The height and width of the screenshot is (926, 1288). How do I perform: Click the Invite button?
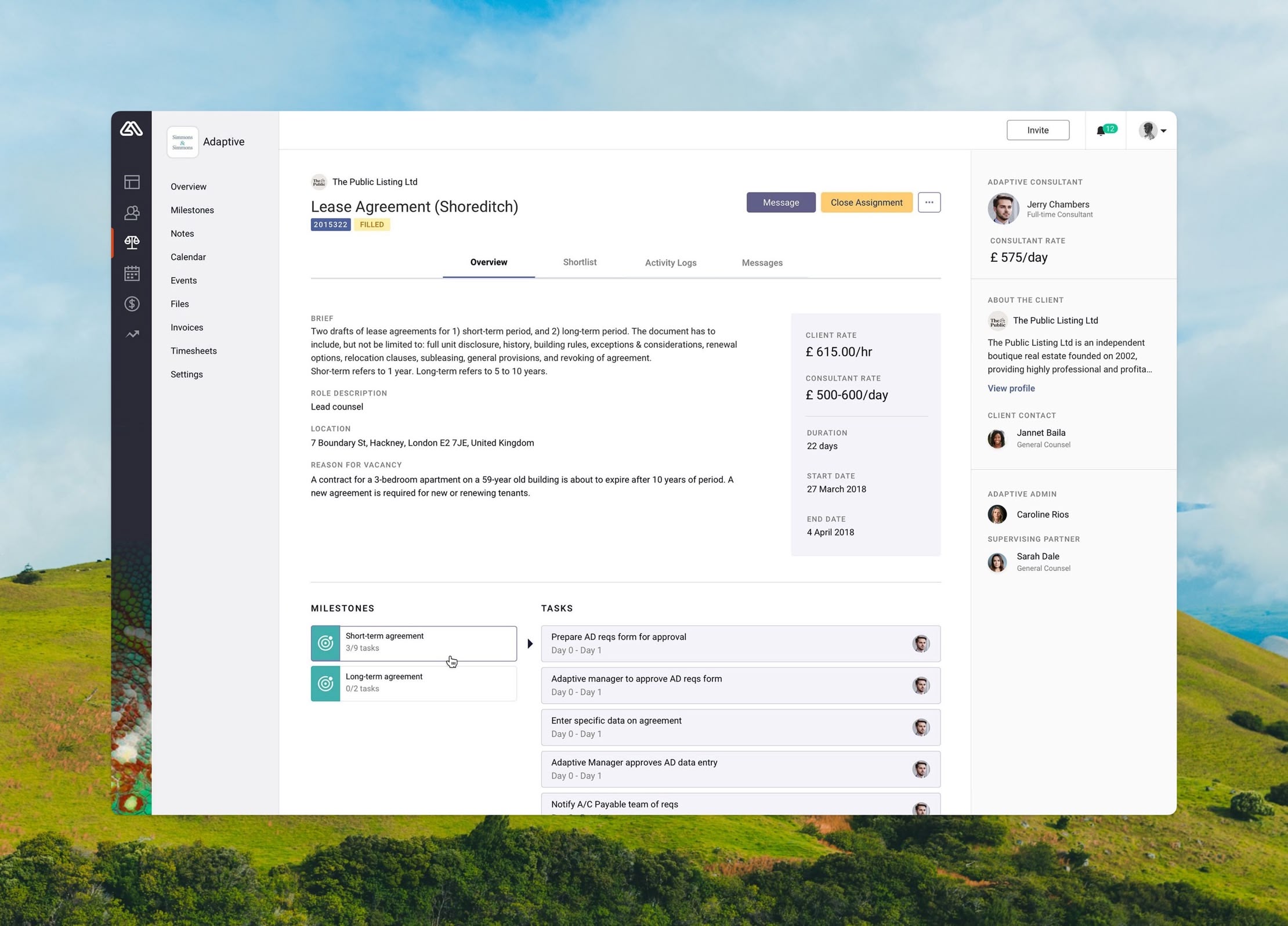pos(1037,130)
